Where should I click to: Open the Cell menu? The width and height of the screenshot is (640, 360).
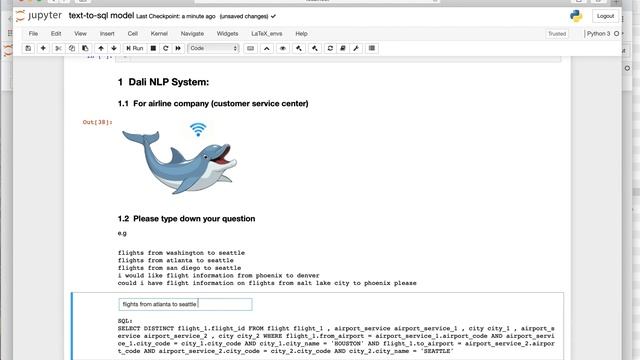[133, 33]
